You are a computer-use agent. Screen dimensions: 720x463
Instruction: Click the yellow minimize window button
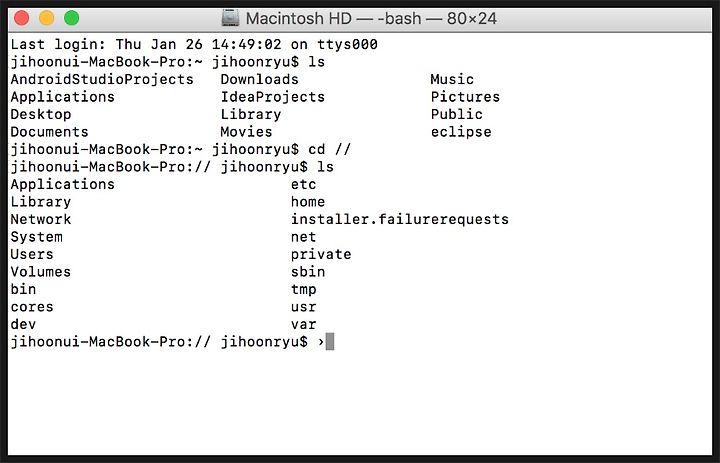(x=46, y=18)
